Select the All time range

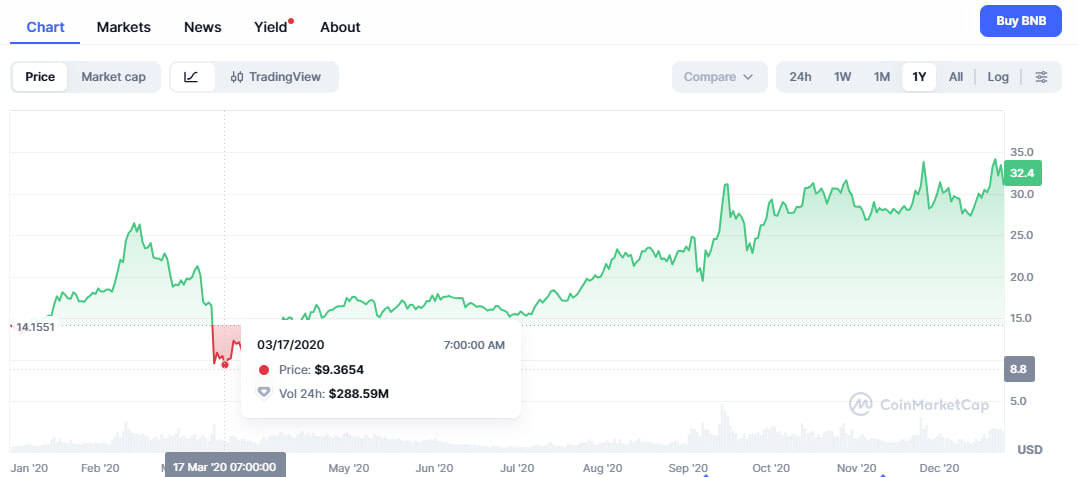(956, 77)
